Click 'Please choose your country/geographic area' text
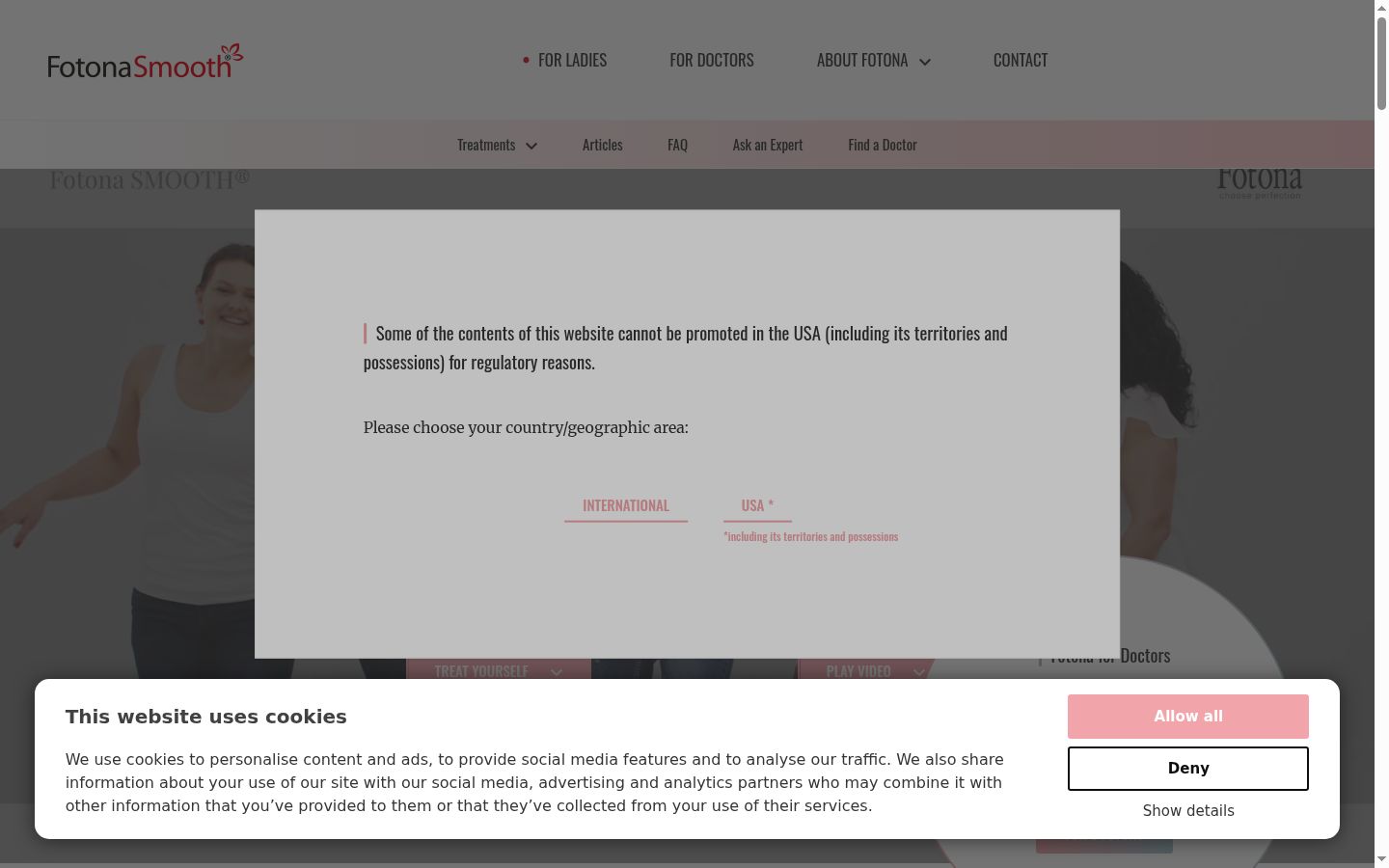1389x868 pixels. (526, 427)
